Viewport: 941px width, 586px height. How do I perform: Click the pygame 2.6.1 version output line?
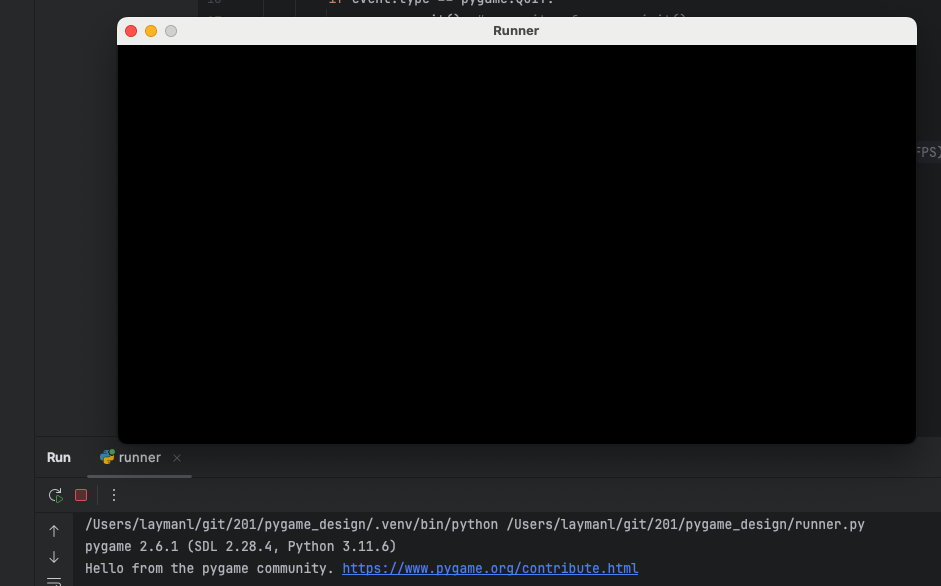click(240, 546)
